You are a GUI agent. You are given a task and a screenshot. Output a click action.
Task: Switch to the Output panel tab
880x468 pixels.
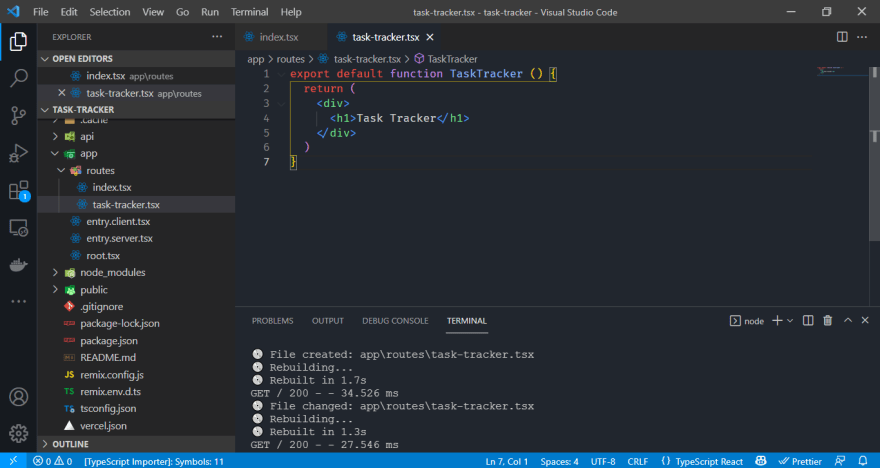click(328, 321)
